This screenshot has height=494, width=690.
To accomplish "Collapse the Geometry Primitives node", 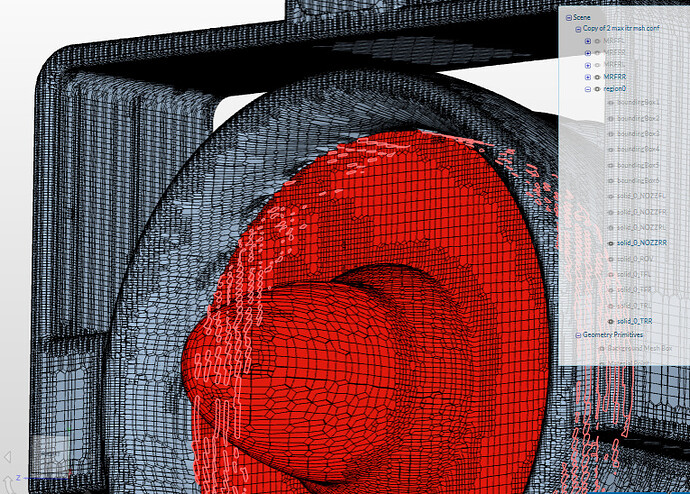I will click(578, 335).
